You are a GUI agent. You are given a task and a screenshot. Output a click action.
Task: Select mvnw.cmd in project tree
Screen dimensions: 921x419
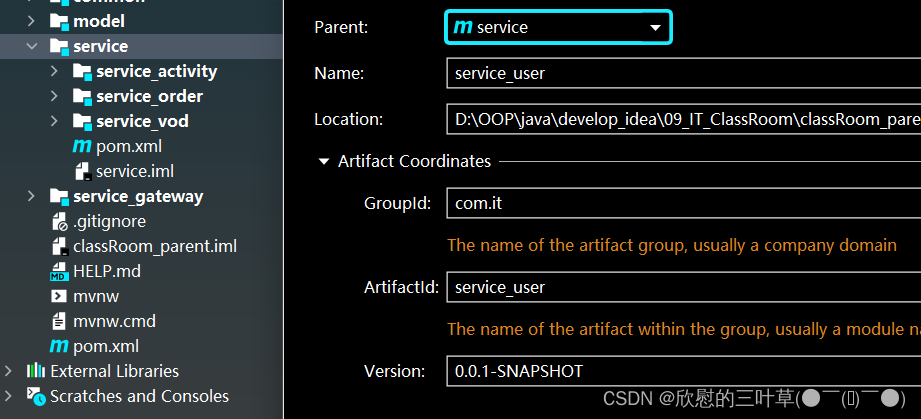[115, 321]
